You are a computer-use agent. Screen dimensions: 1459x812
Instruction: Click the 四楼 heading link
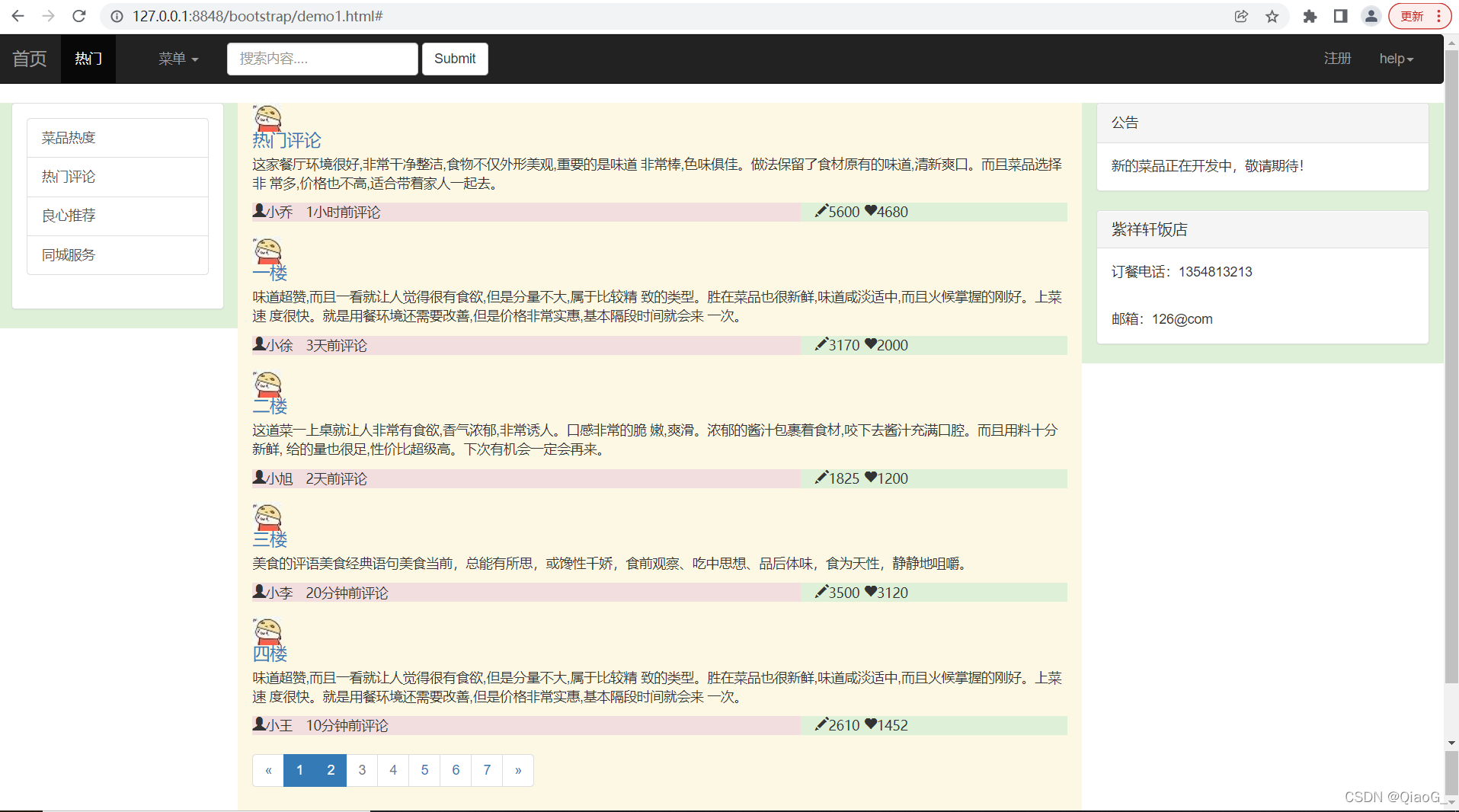(x=270, y=654)
